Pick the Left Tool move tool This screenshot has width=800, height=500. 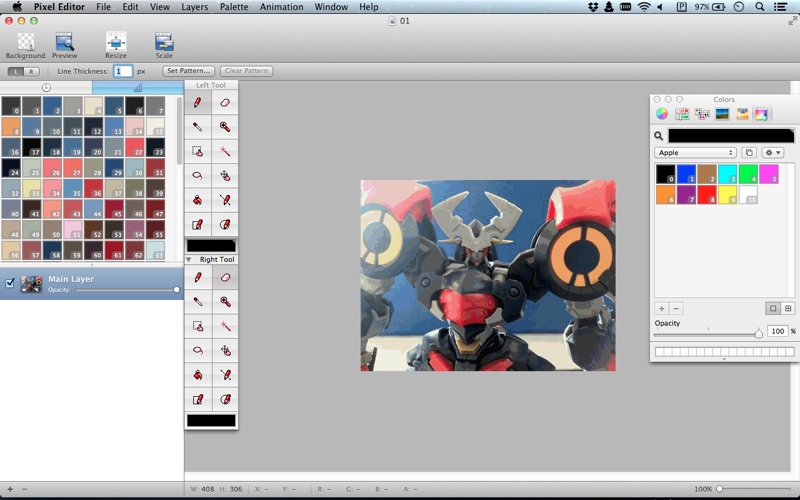click(224, 176)
